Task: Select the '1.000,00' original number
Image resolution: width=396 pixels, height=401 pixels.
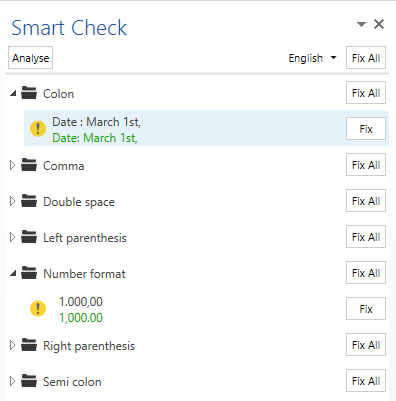Action: pyautogui.click(x=81, y=302)
